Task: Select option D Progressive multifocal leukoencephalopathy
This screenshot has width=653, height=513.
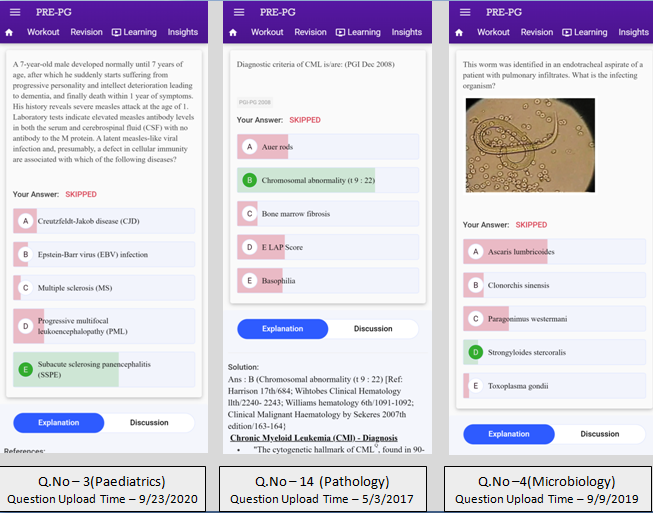Action: [104, 326]
